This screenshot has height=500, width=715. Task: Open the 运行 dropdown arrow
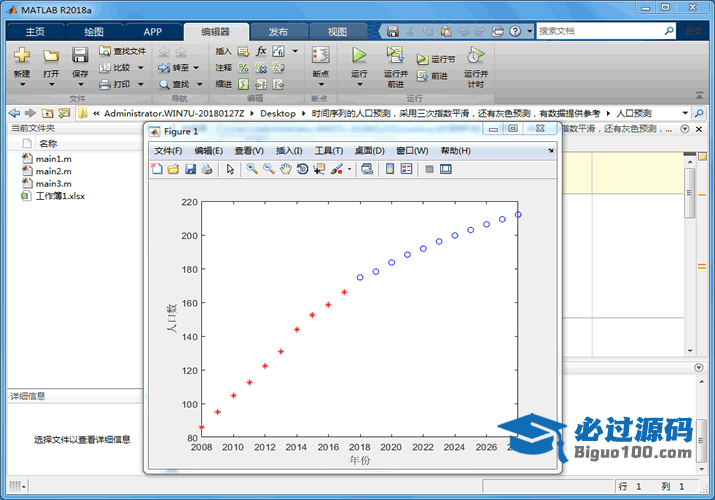tap(359, 84)
